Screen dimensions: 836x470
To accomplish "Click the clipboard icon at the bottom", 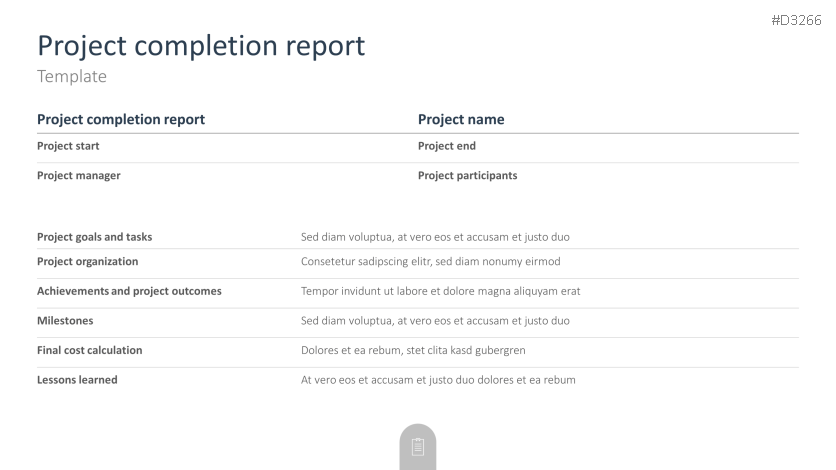I will [418, 446].
